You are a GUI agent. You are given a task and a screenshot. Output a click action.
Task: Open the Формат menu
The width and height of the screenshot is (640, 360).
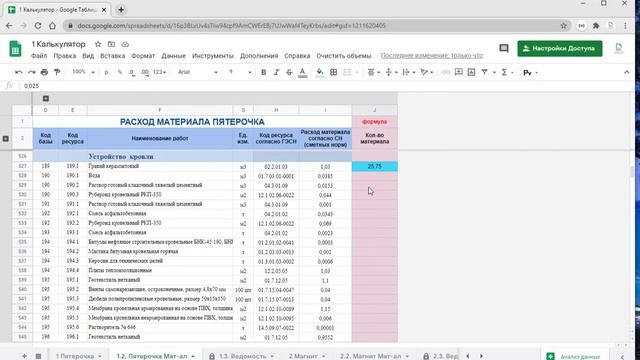[x=143, y=56]
